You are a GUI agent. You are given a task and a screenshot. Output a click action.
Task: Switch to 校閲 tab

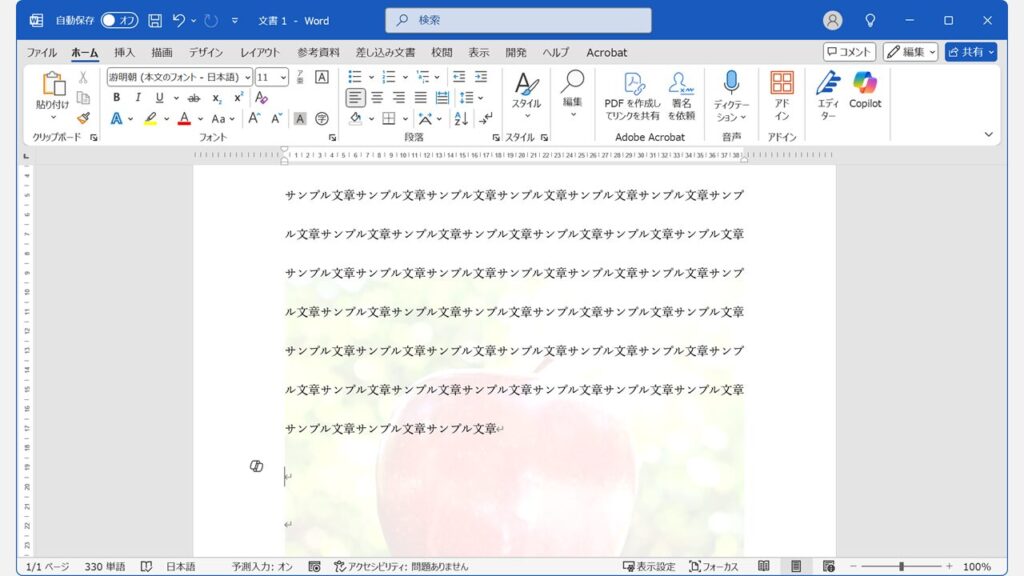pos(441,52)
